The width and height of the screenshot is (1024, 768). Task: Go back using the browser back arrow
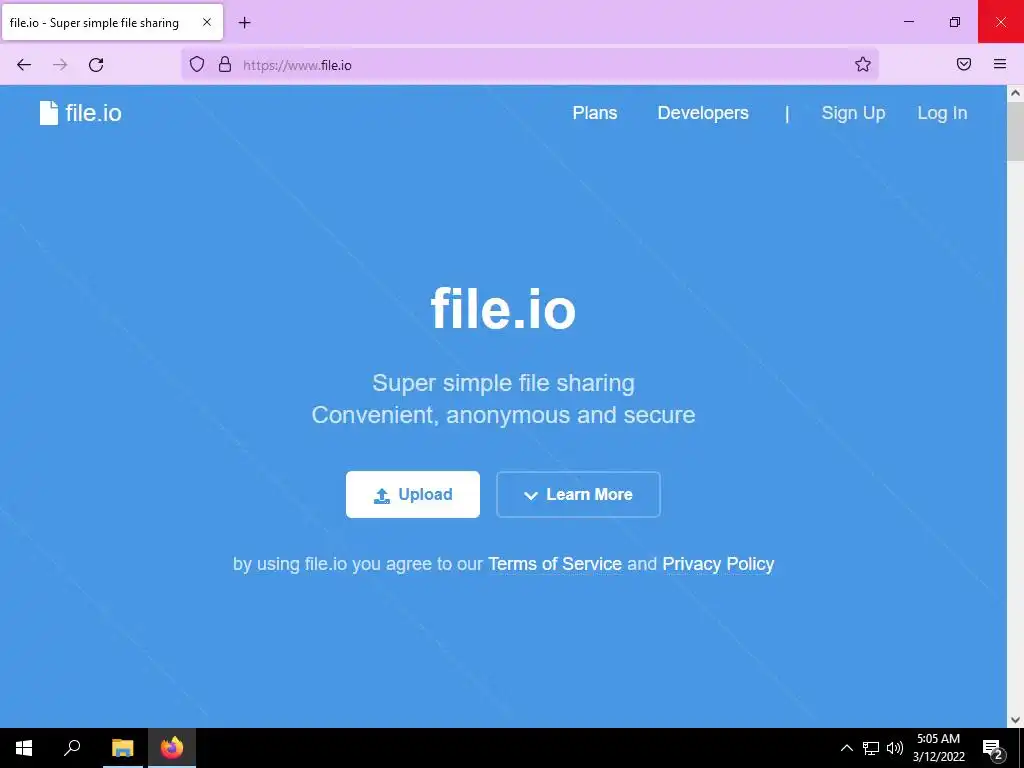tap(24, 65)
